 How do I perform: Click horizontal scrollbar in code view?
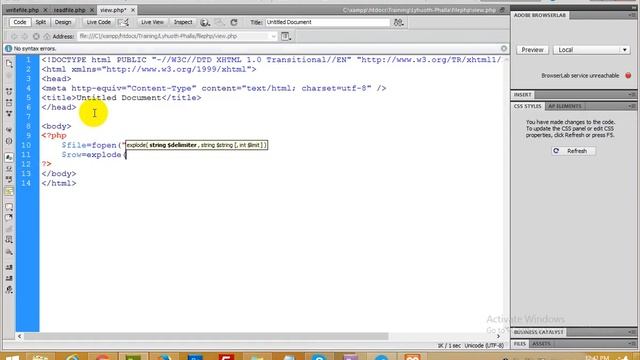[206, 336]
